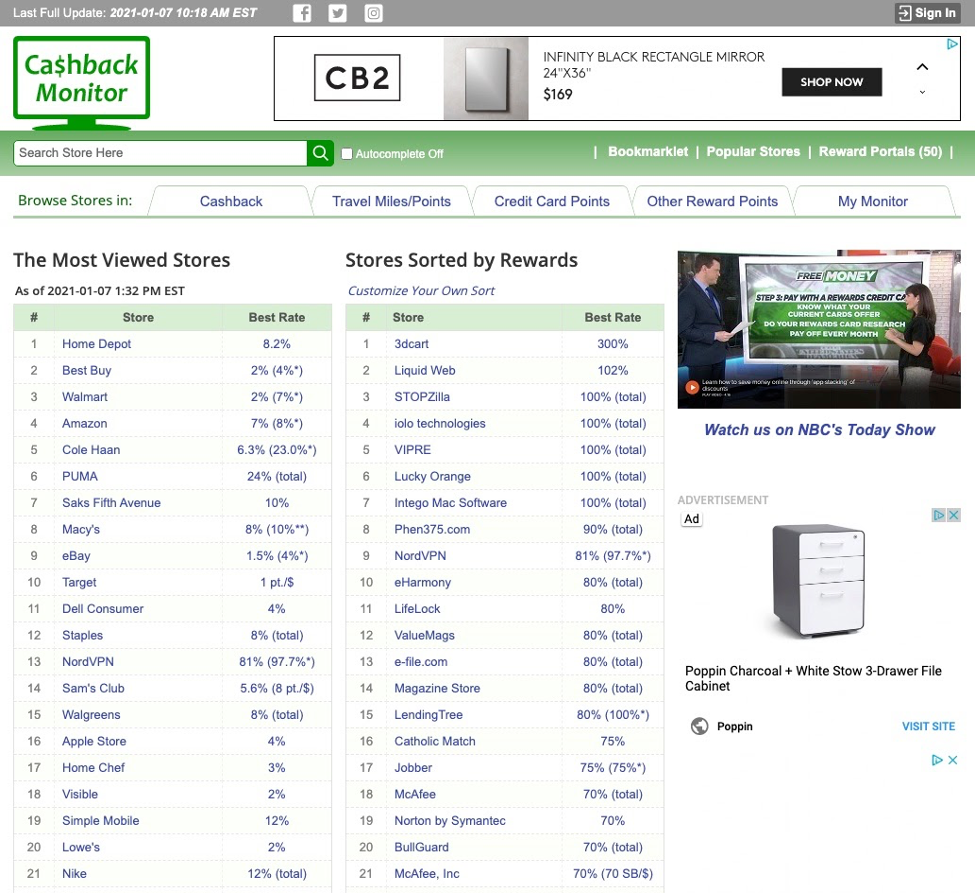Select the My Monitor tab
The width and height of the screenshot is (977, 893).
[872, 201]
